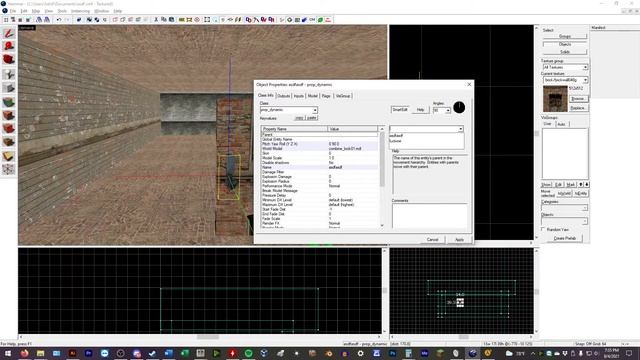Select the Selection tool in left toolbar
This screenshot has height=360, width=640.
(9, 33)
